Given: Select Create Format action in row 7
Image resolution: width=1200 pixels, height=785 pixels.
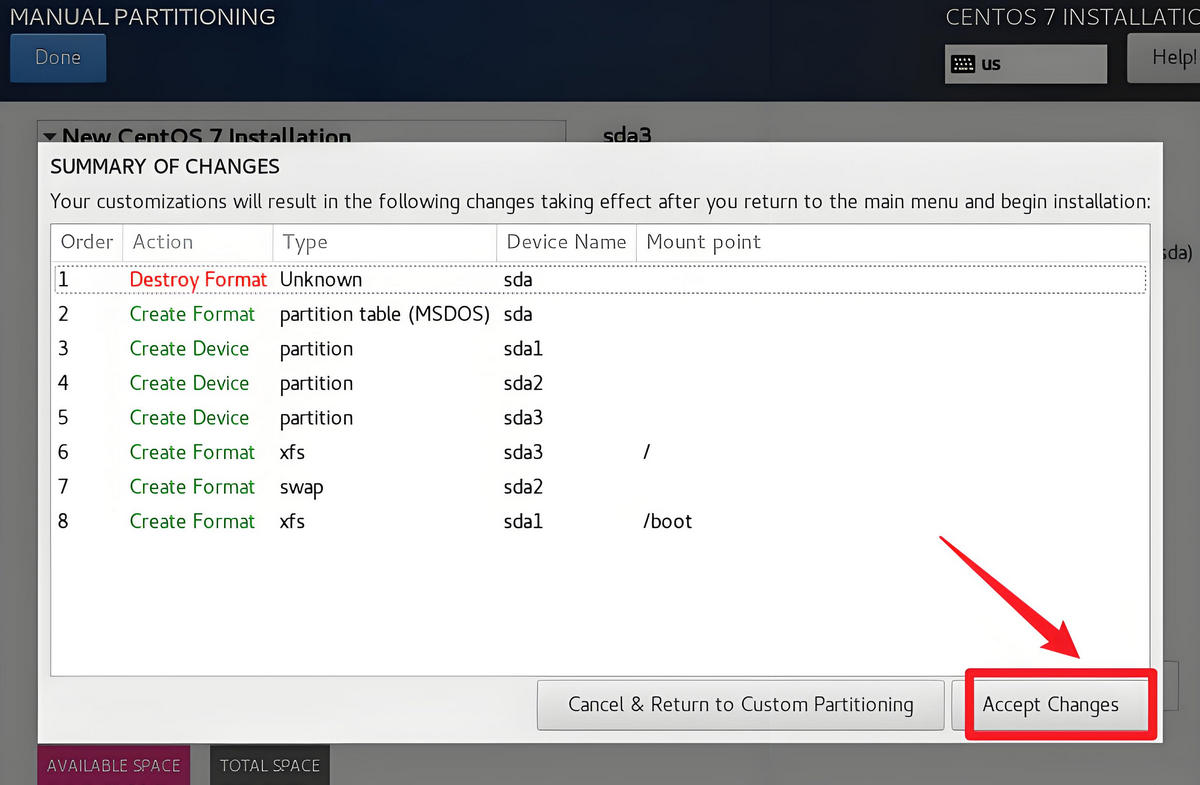Looking at the screenshot, I should tap(192, 487).
